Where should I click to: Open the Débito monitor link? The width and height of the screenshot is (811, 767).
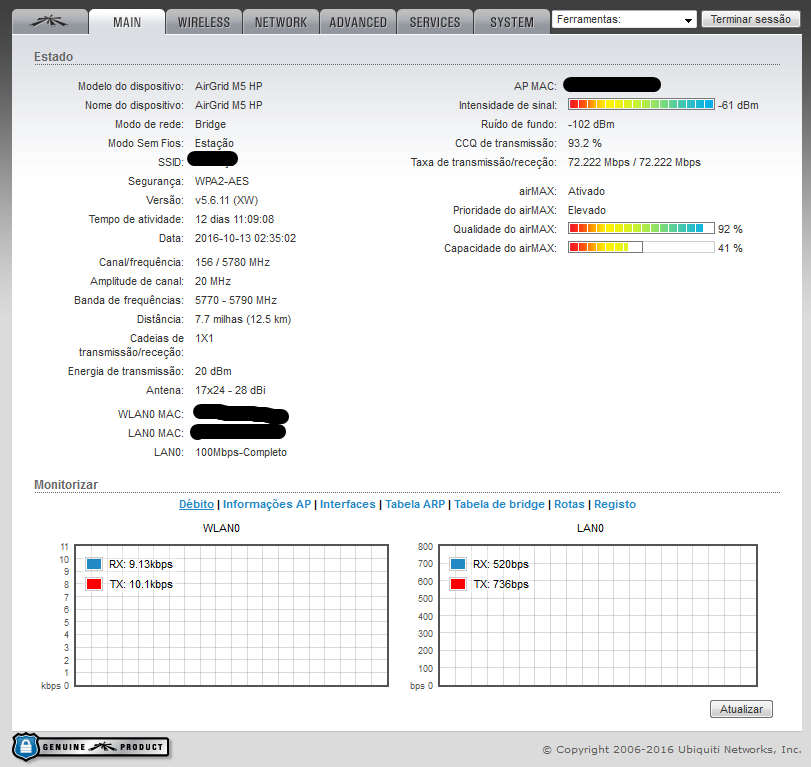point(197,504)
